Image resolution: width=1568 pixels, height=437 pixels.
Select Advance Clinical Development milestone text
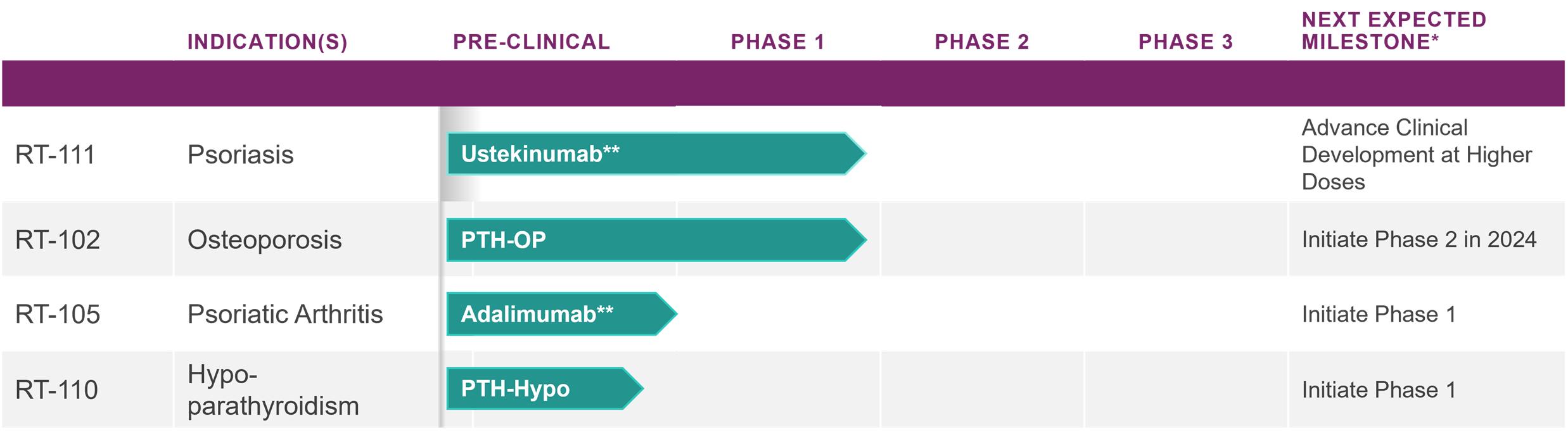[x=1416, y=155]
